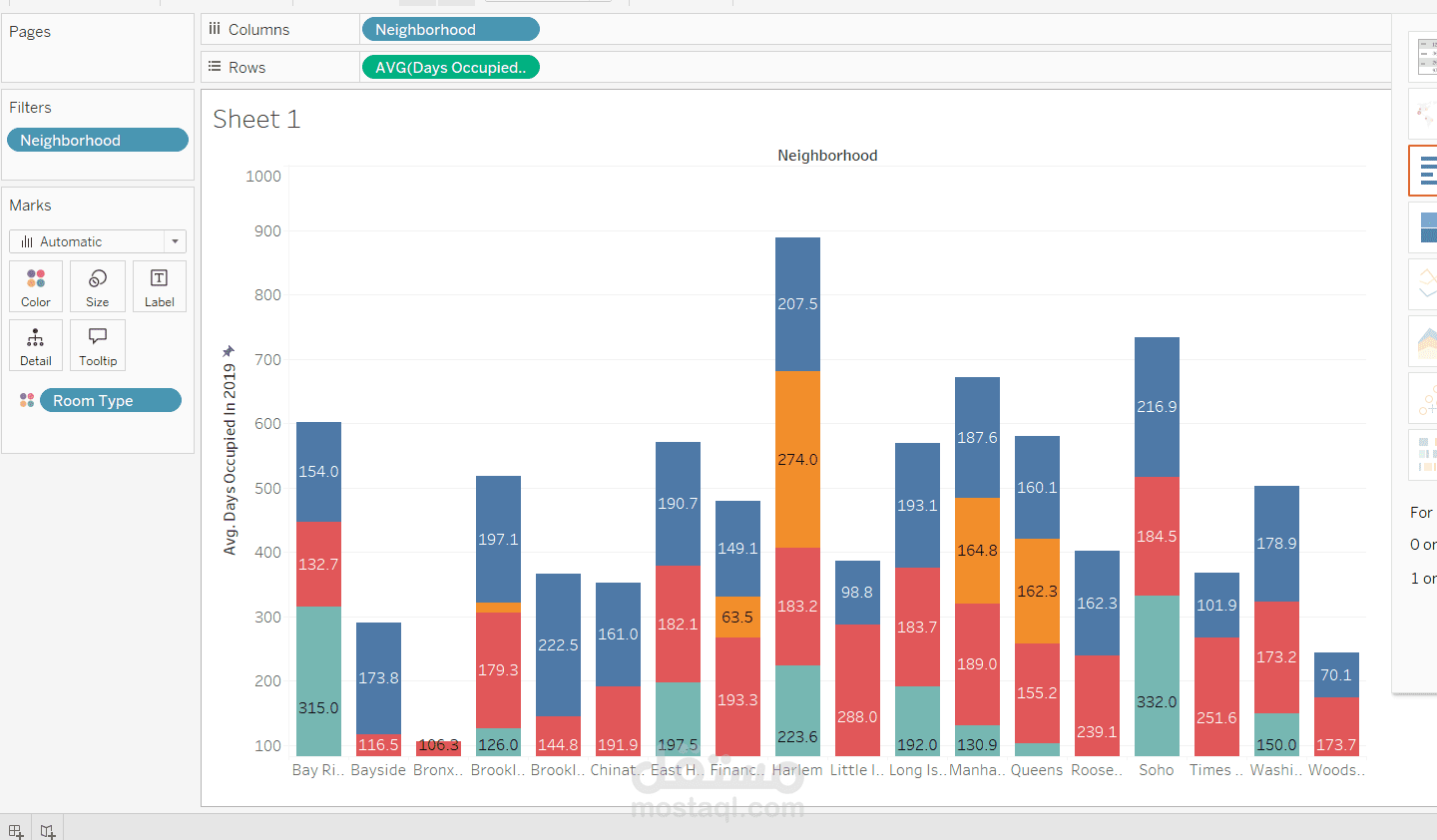Viewport: 1437px width, 840px height.
Task: Click the 1000 tick on the y-axis
Action: pos(263,177)
